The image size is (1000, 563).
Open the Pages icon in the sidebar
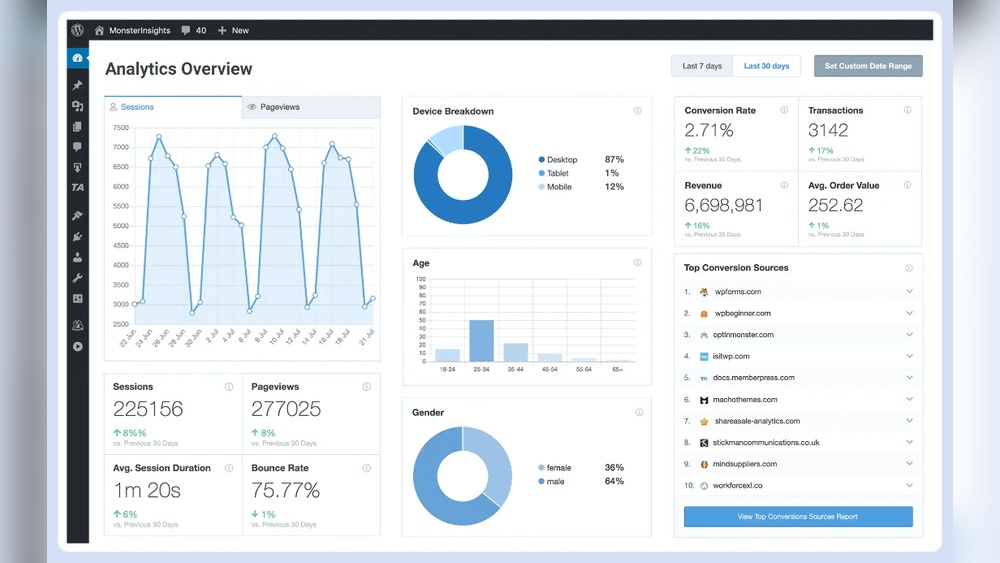coord(78,127)
